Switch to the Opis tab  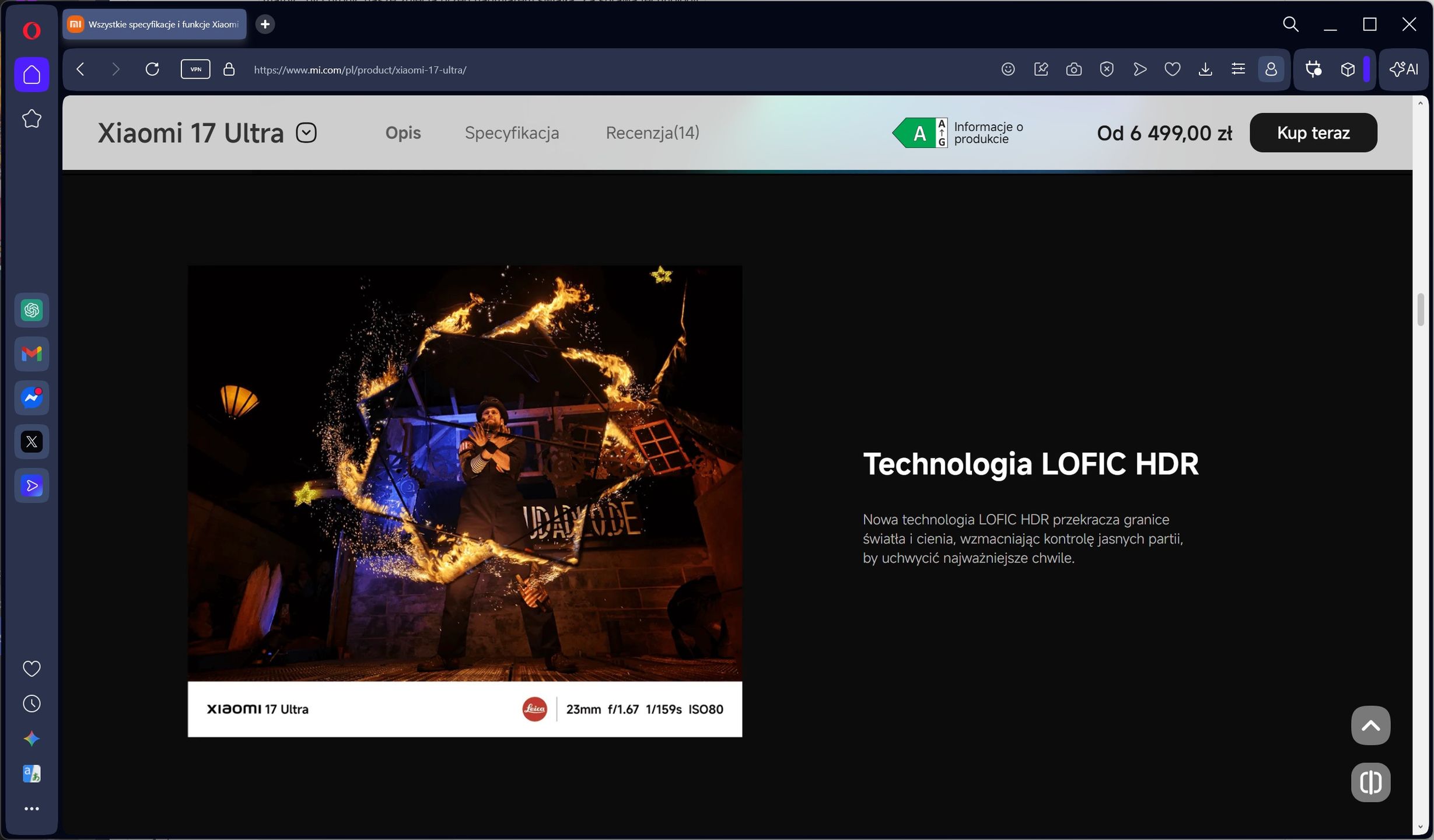click(403, 132)
